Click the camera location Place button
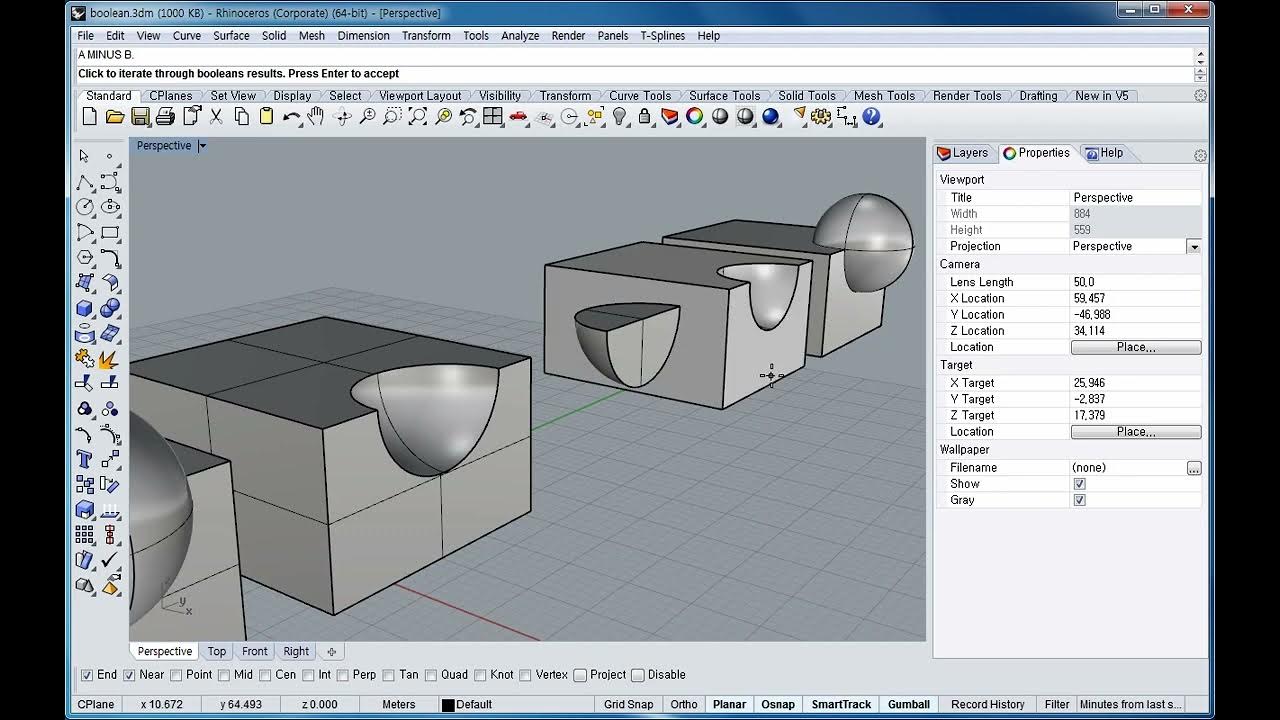1280x720 pixels. tap(1136, 347)
